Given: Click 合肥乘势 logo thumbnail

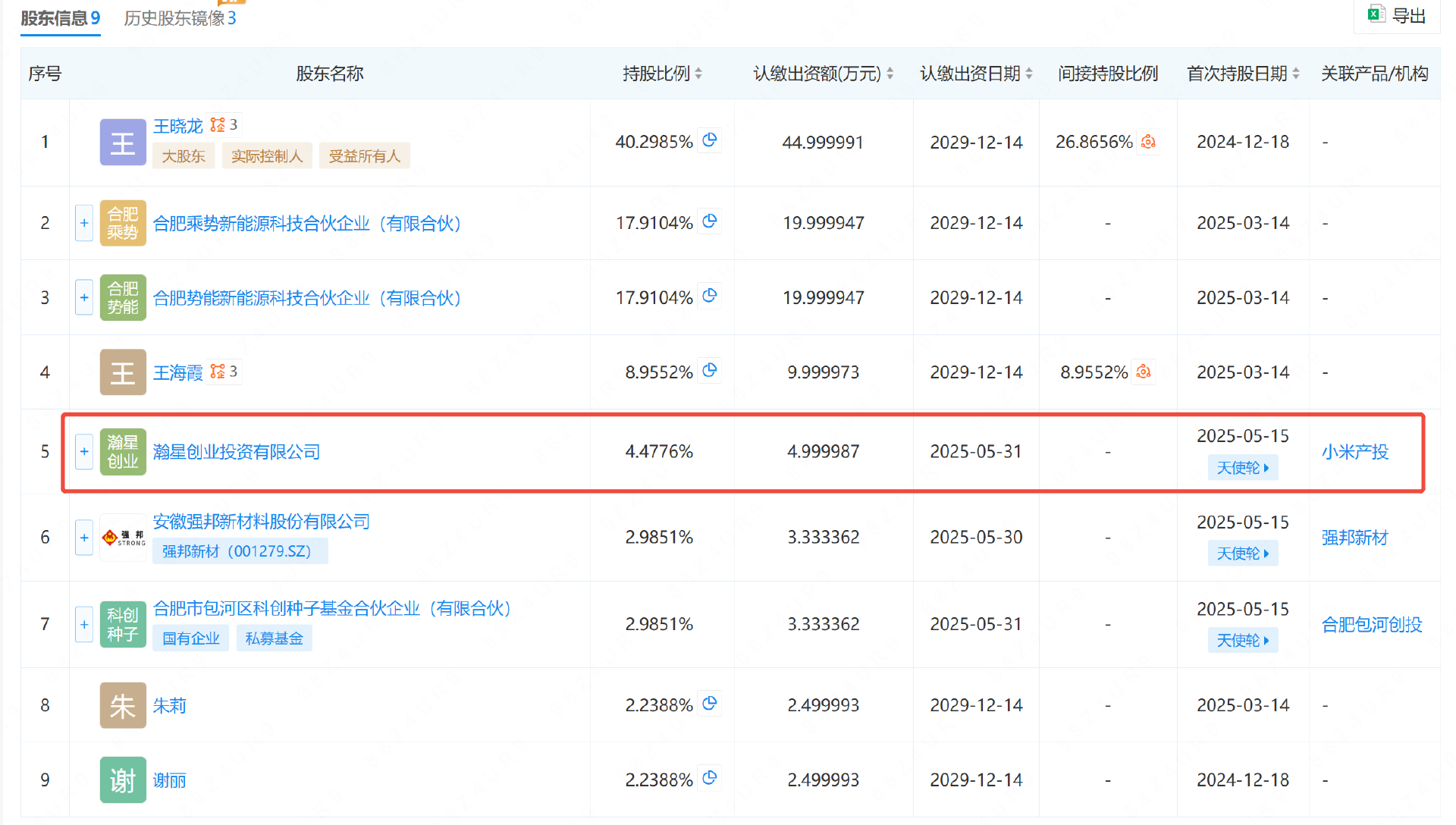Looking at the screenshot, I should coord(123,223).
